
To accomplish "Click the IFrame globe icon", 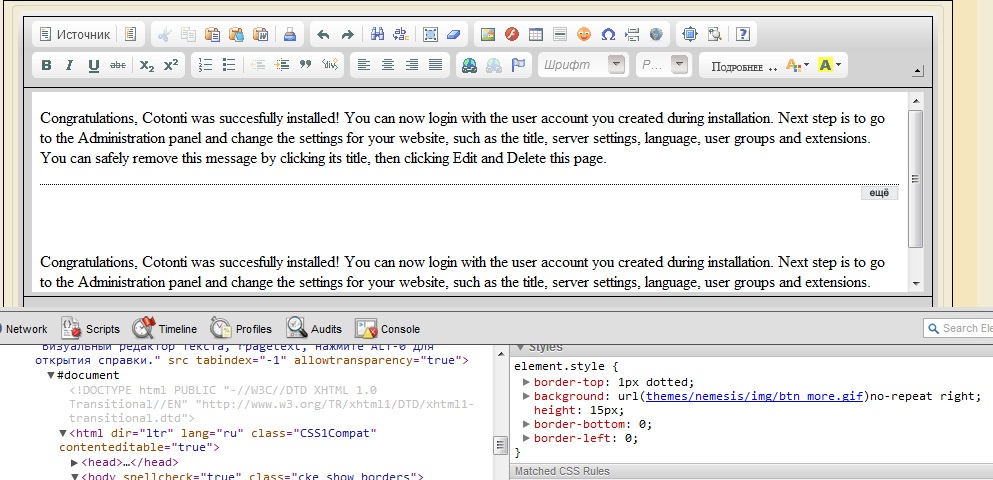I will pos(656,34).
